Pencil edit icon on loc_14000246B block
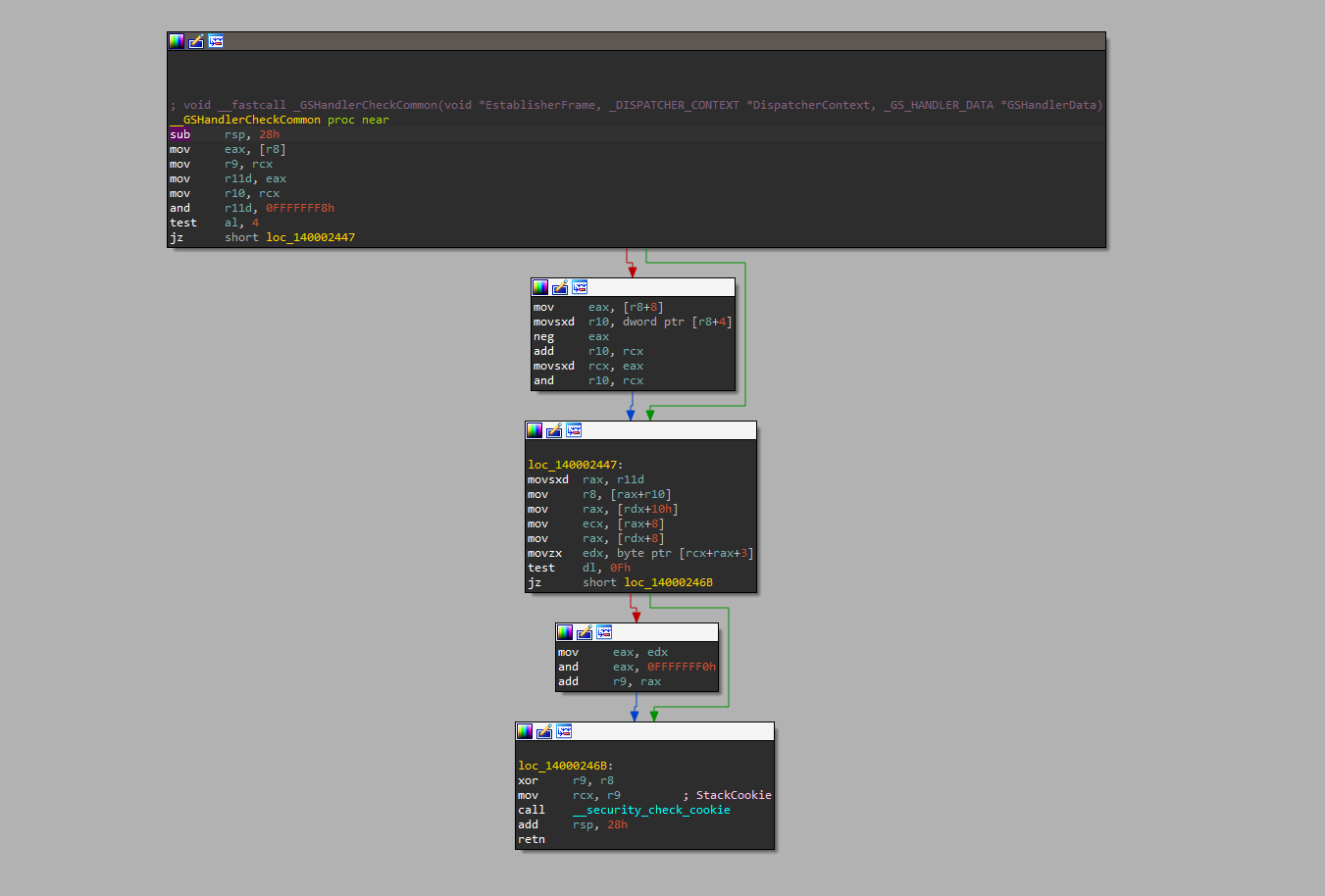1325x896 pixels. pyautogui.click(x=544, y=731)
